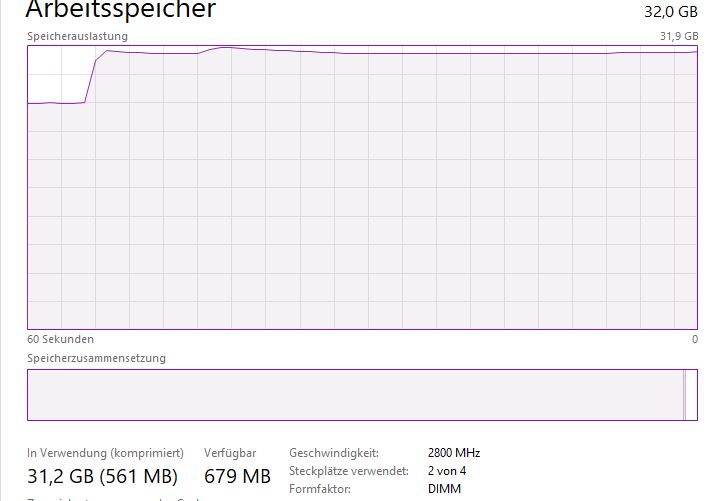The height and width of the screenshot is (501, 720).
Task: Click the In Verwendung (komprimiert) label
Action: point(105,453)
